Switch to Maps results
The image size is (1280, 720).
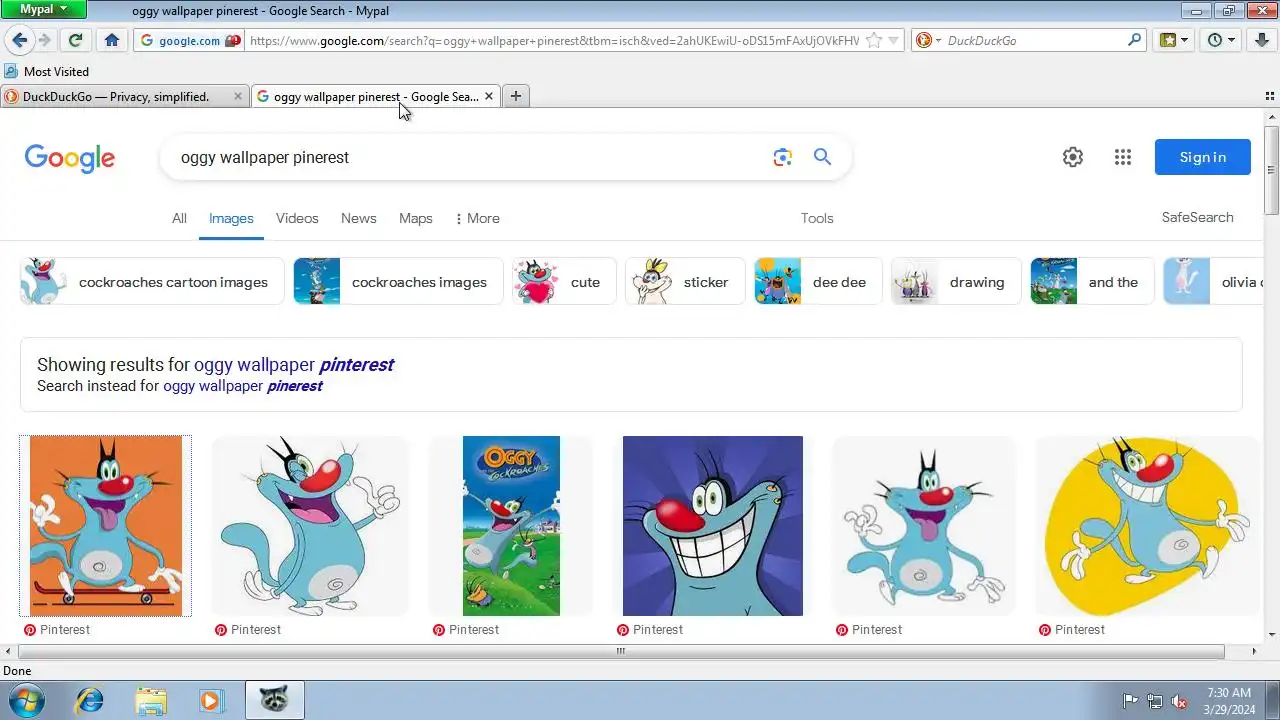point(416,218)
